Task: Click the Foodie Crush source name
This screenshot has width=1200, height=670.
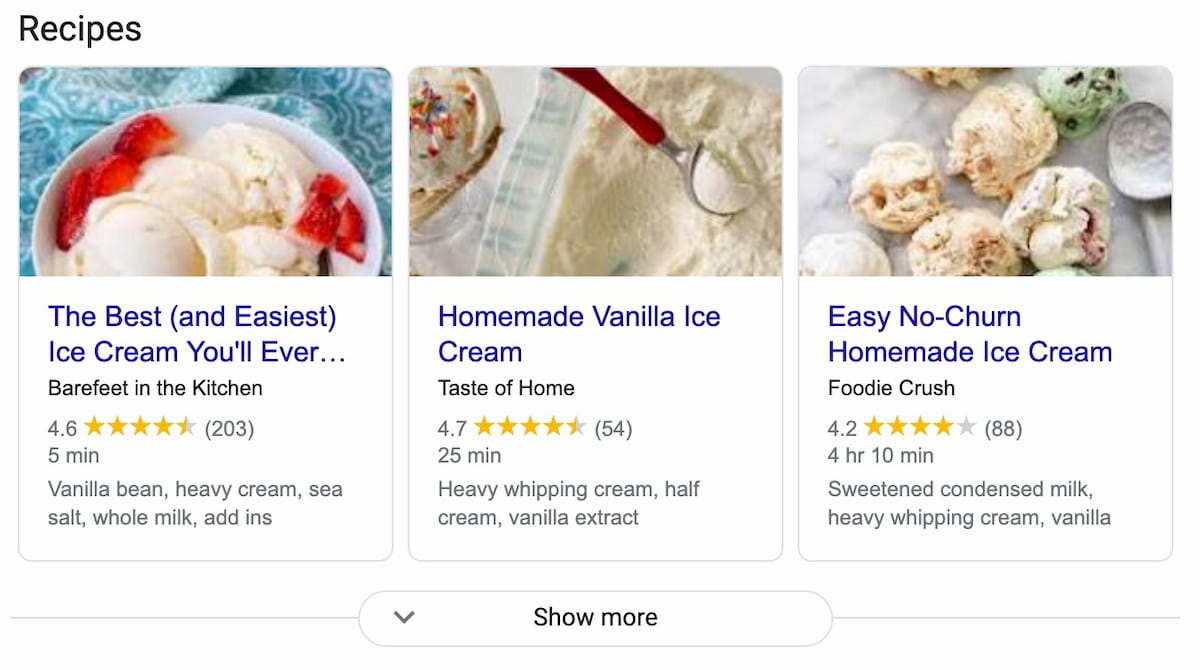Action: tap(891, 388)
